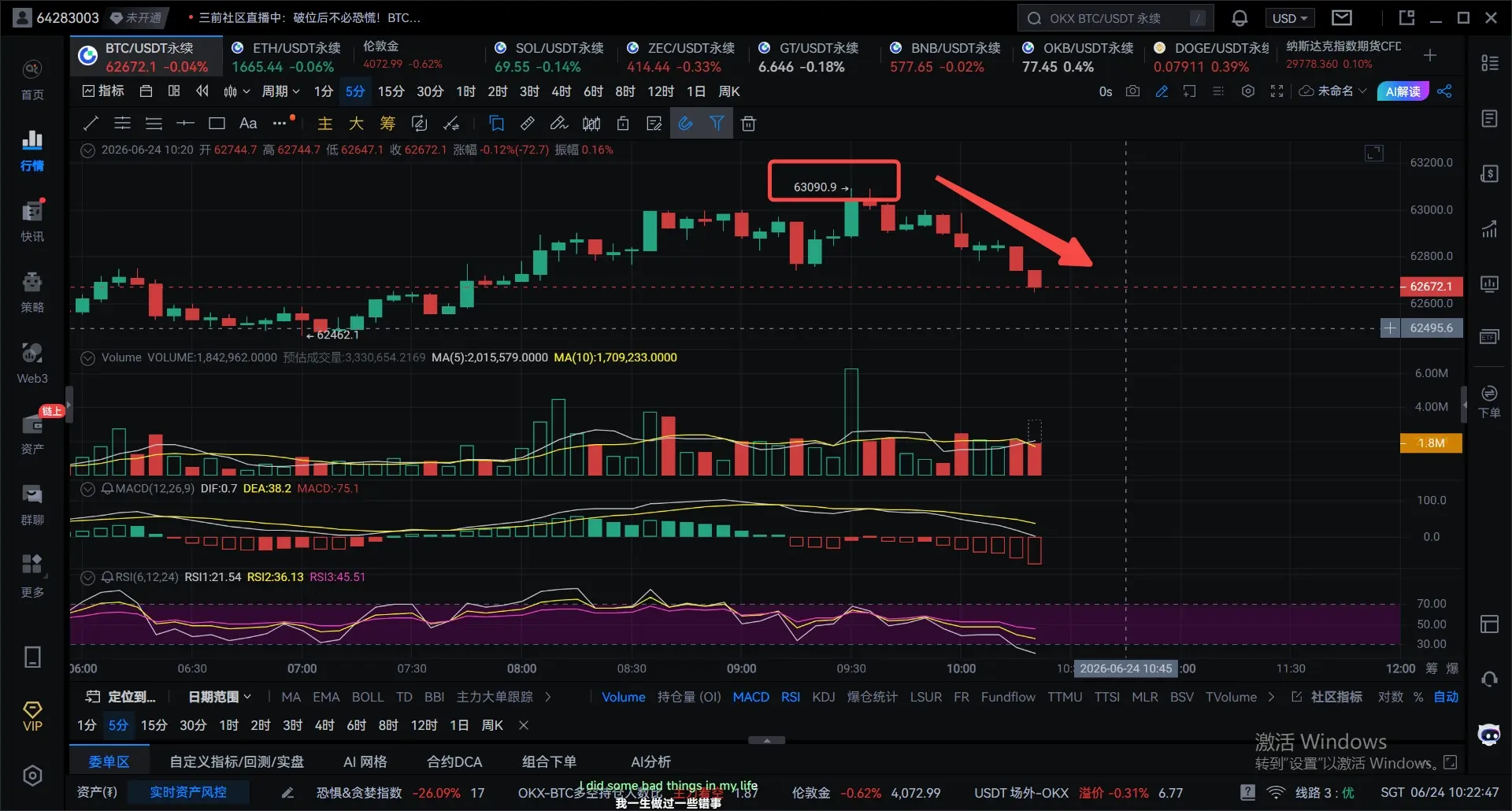Open 群聊 group chat in sidebar

click(32, 505)
